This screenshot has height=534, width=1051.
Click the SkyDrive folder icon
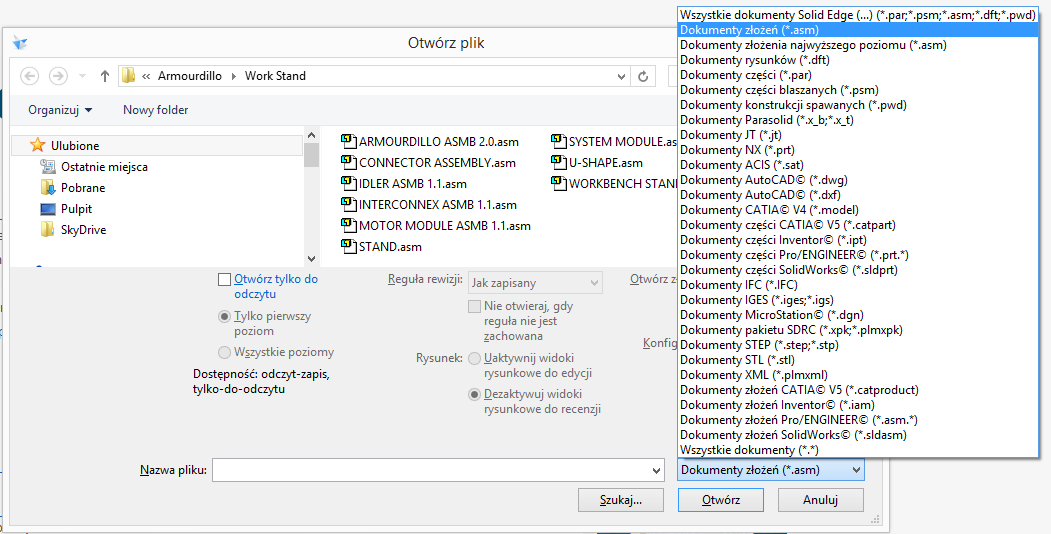[x=48, y=229]
